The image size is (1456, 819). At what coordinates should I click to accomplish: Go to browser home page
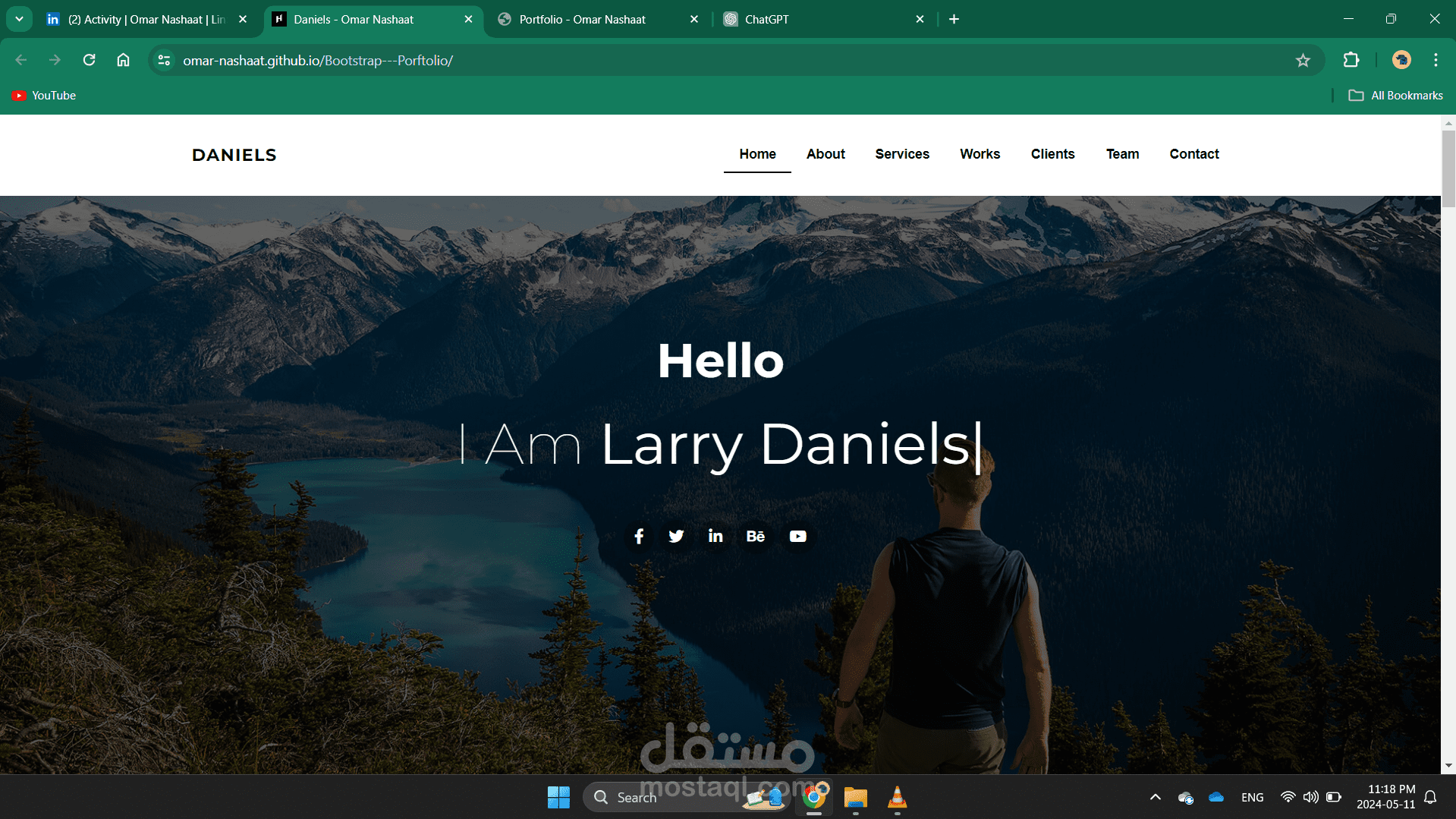click(x=123, y=60)
